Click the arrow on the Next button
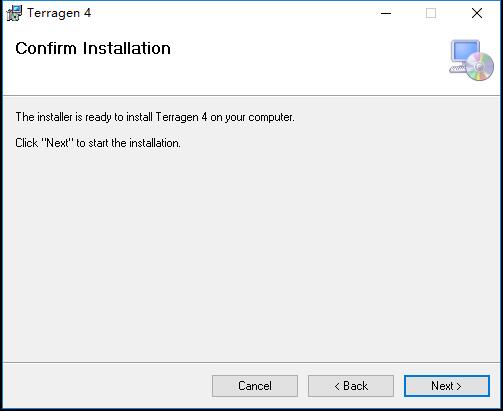Image resolution: width=503 pixels, height=411 pixels. click(459, 386)
